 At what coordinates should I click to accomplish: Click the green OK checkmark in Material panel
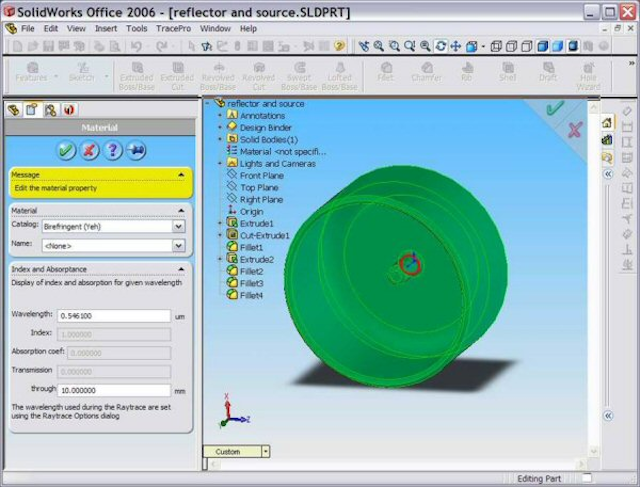66,151
